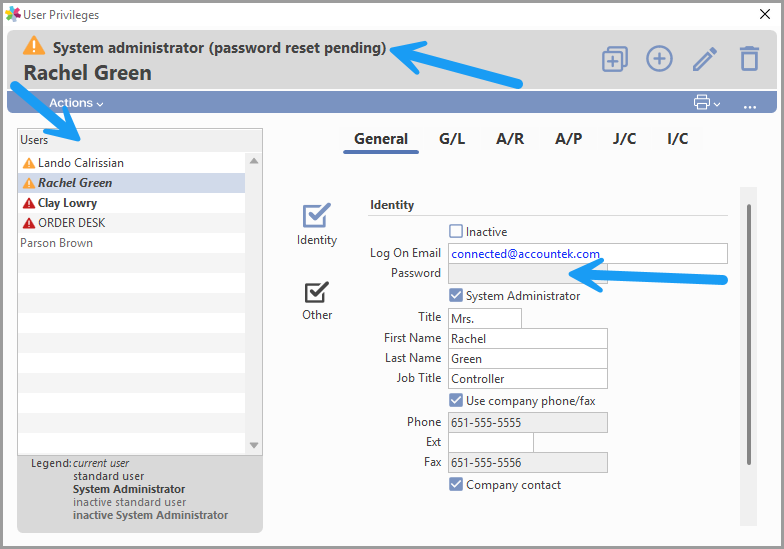Select the ORDER DESK user
The height and width of the screenshot is (549, 784).
click(132, 223)
